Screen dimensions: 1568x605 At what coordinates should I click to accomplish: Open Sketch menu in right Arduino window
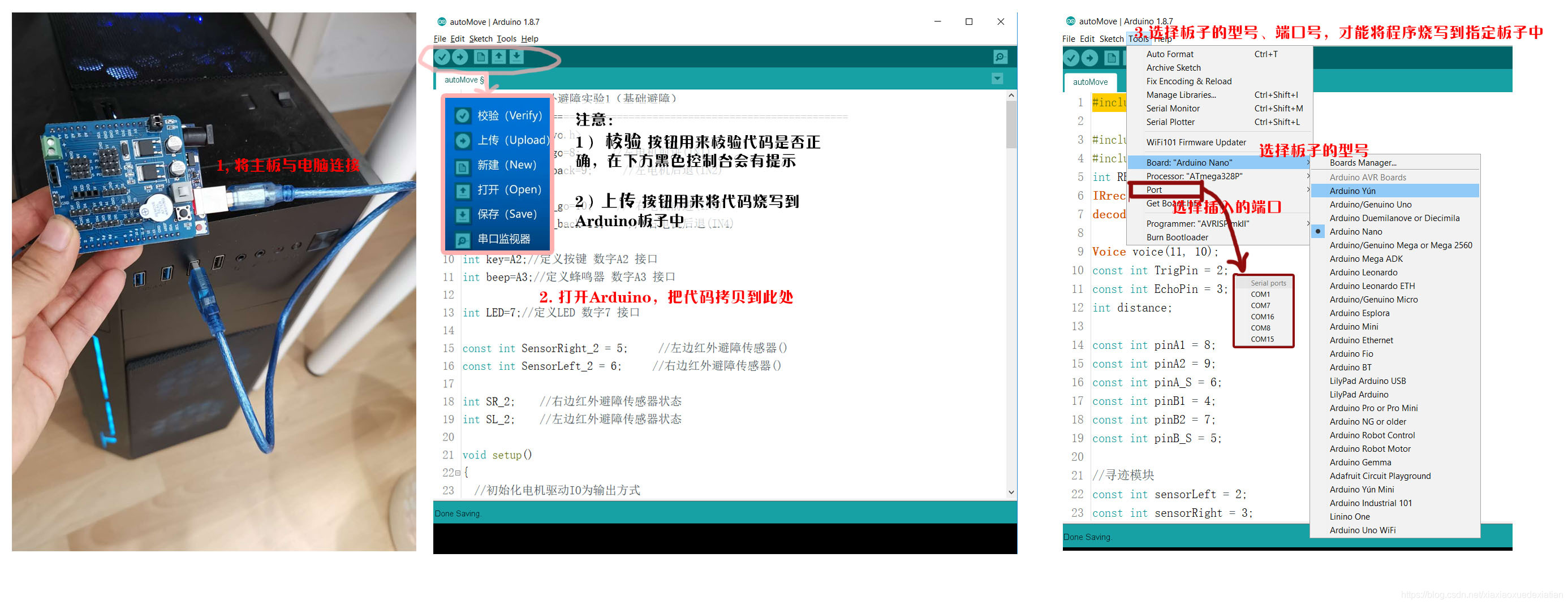click(x=1112, y=39)
